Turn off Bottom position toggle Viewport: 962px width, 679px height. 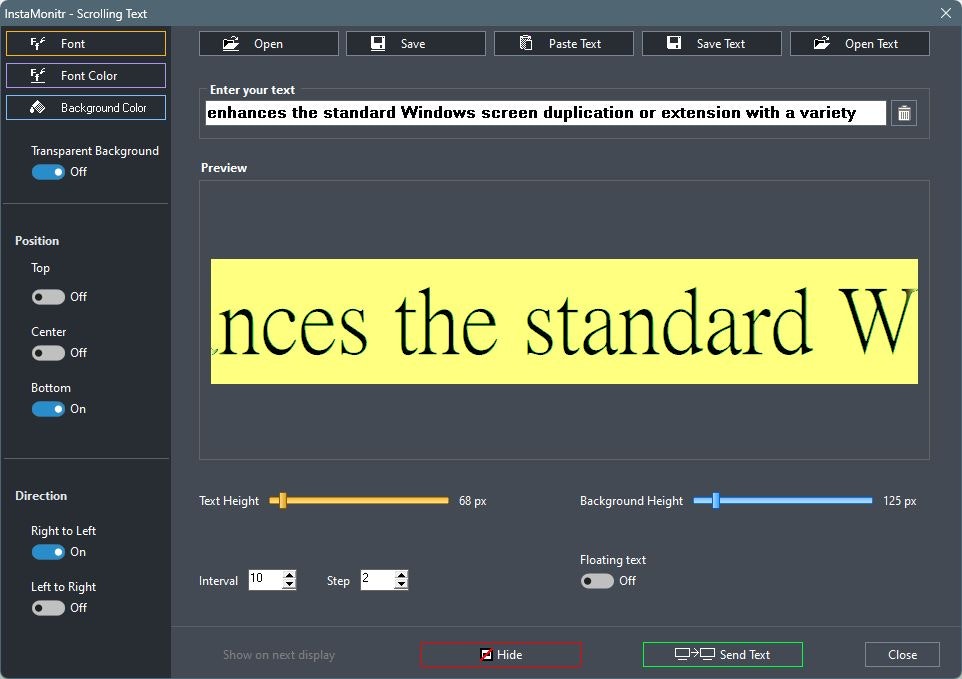click(48, 409)
